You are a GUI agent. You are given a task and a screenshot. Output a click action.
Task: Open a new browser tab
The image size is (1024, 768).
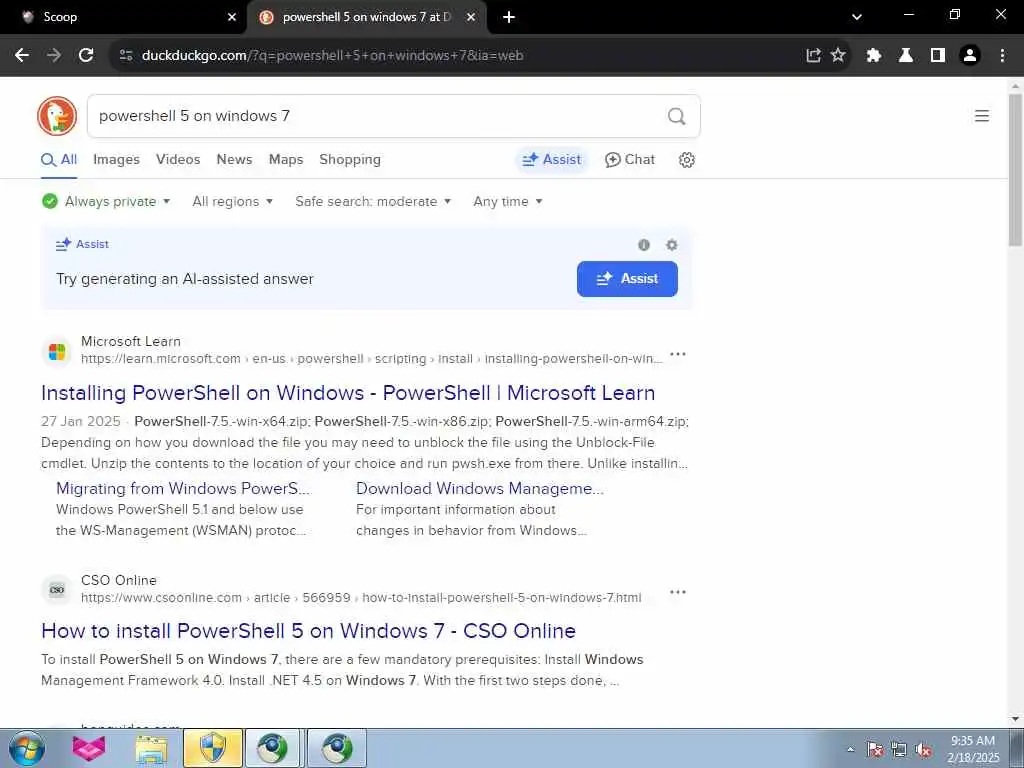(509, 18)
